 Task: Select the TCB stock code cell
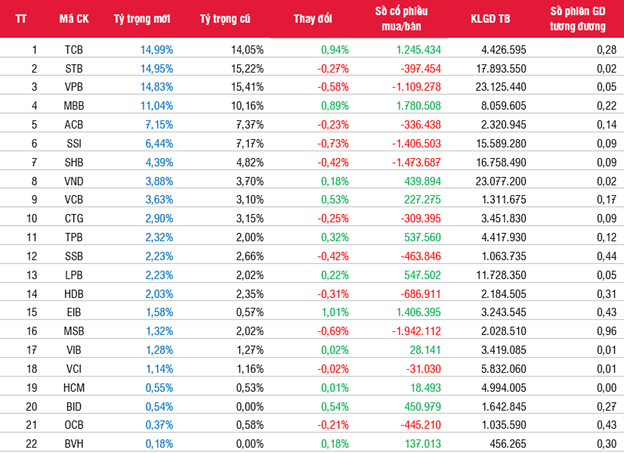pos(74,50)
